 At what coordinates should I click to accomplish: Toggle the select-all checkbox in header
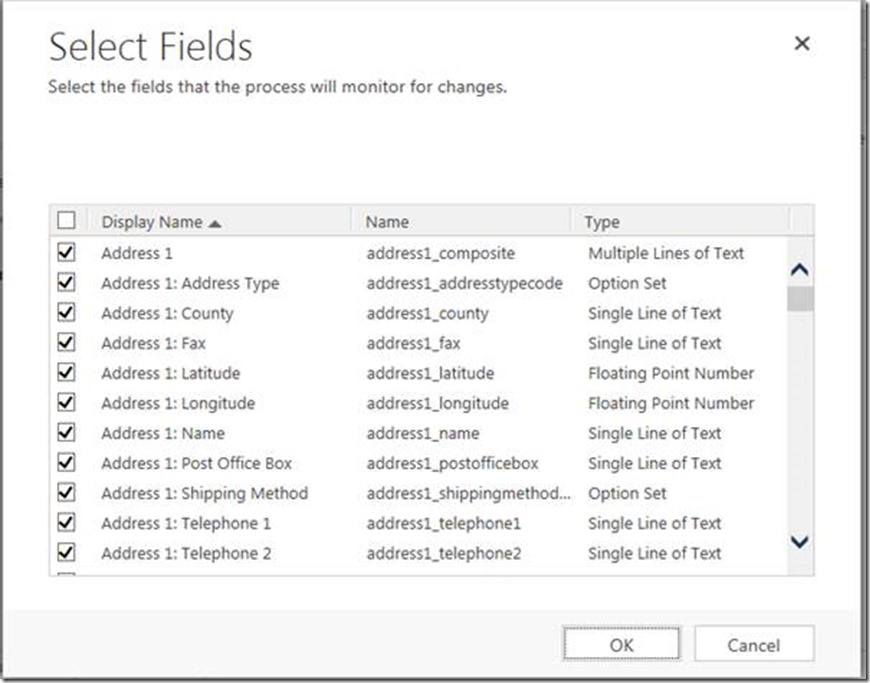pos(66,221)
